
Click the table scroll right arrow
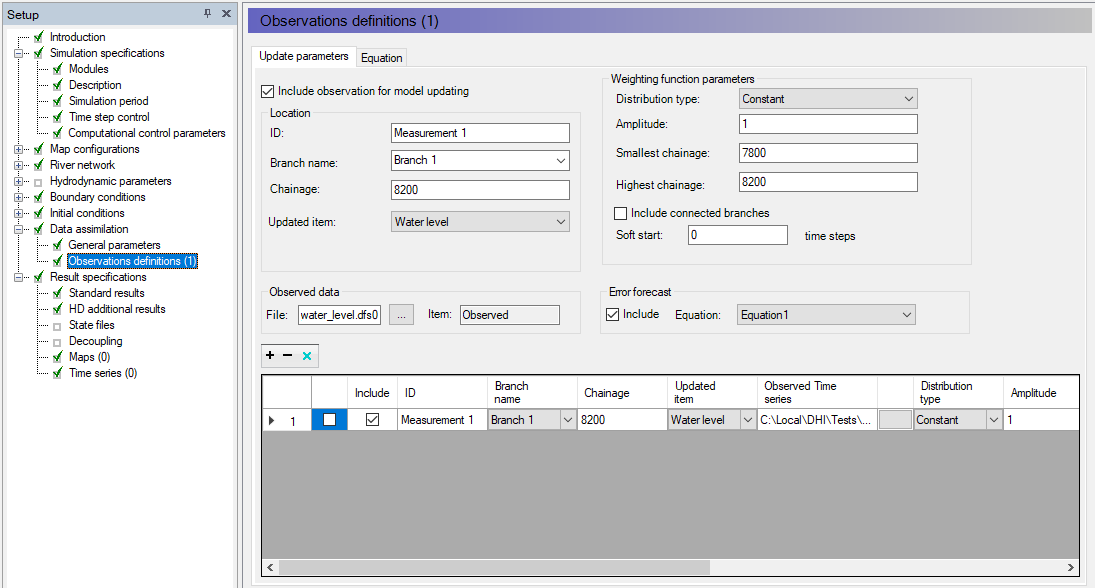pyautogui.click(x=1071, y=567)
